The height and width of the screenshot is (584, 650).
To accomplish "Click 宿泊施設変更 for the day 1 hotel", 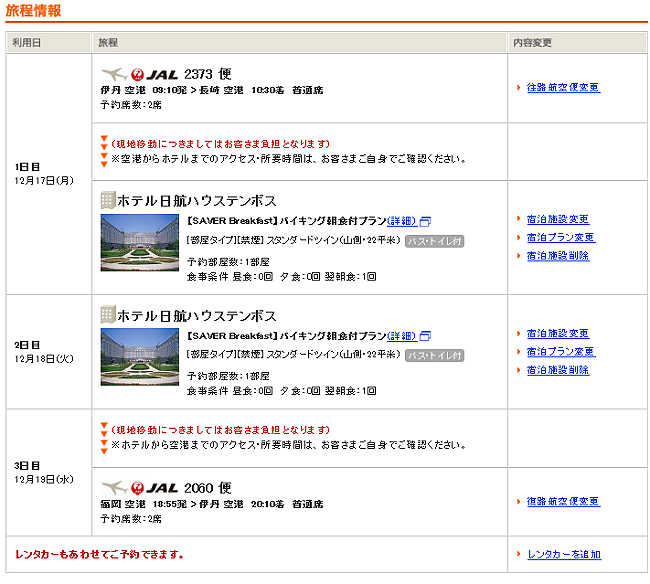I will pyautogui.click(x=557, y=220).
